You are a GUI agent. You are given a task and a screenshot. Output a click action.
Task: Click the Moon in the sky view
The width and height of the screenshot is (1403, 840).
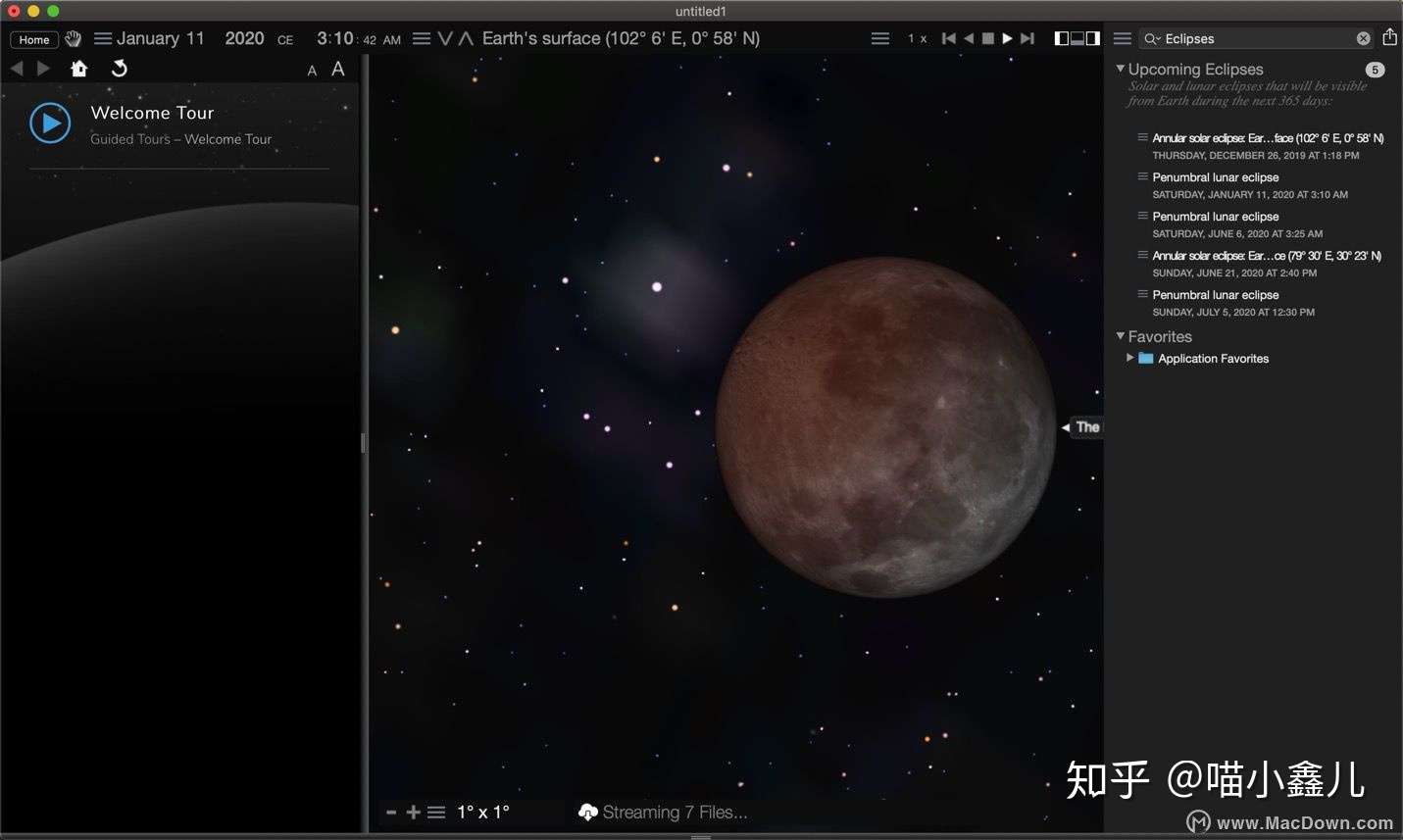point(885,427)
